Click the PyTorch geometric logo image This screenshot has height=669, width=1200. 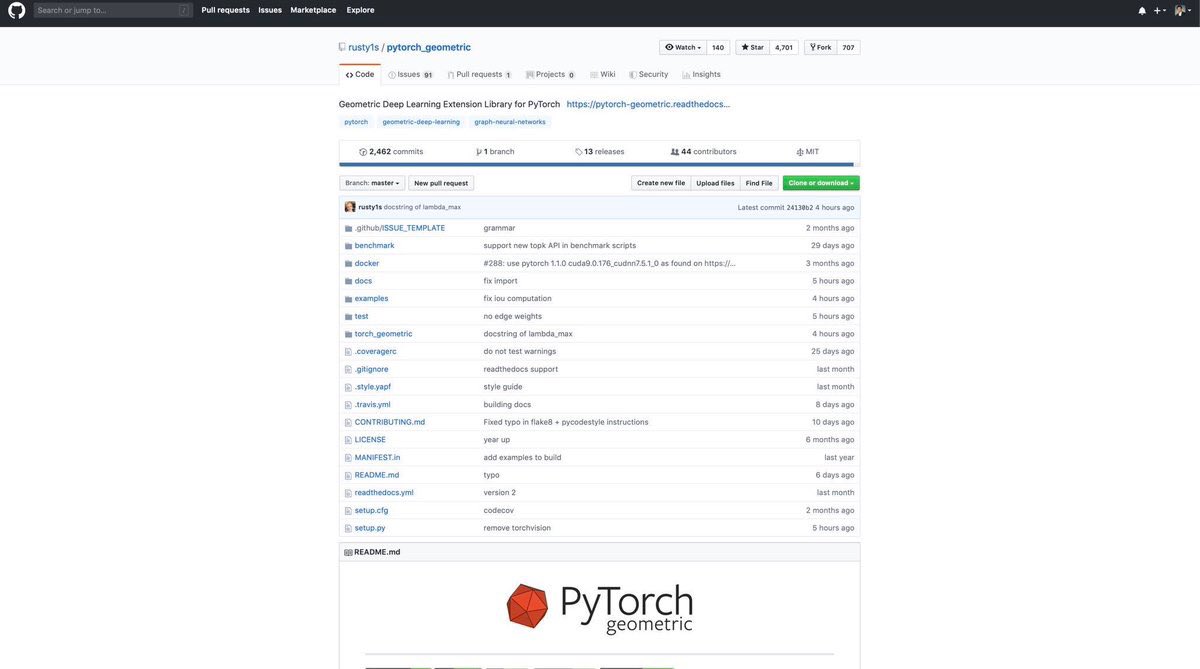599,609
